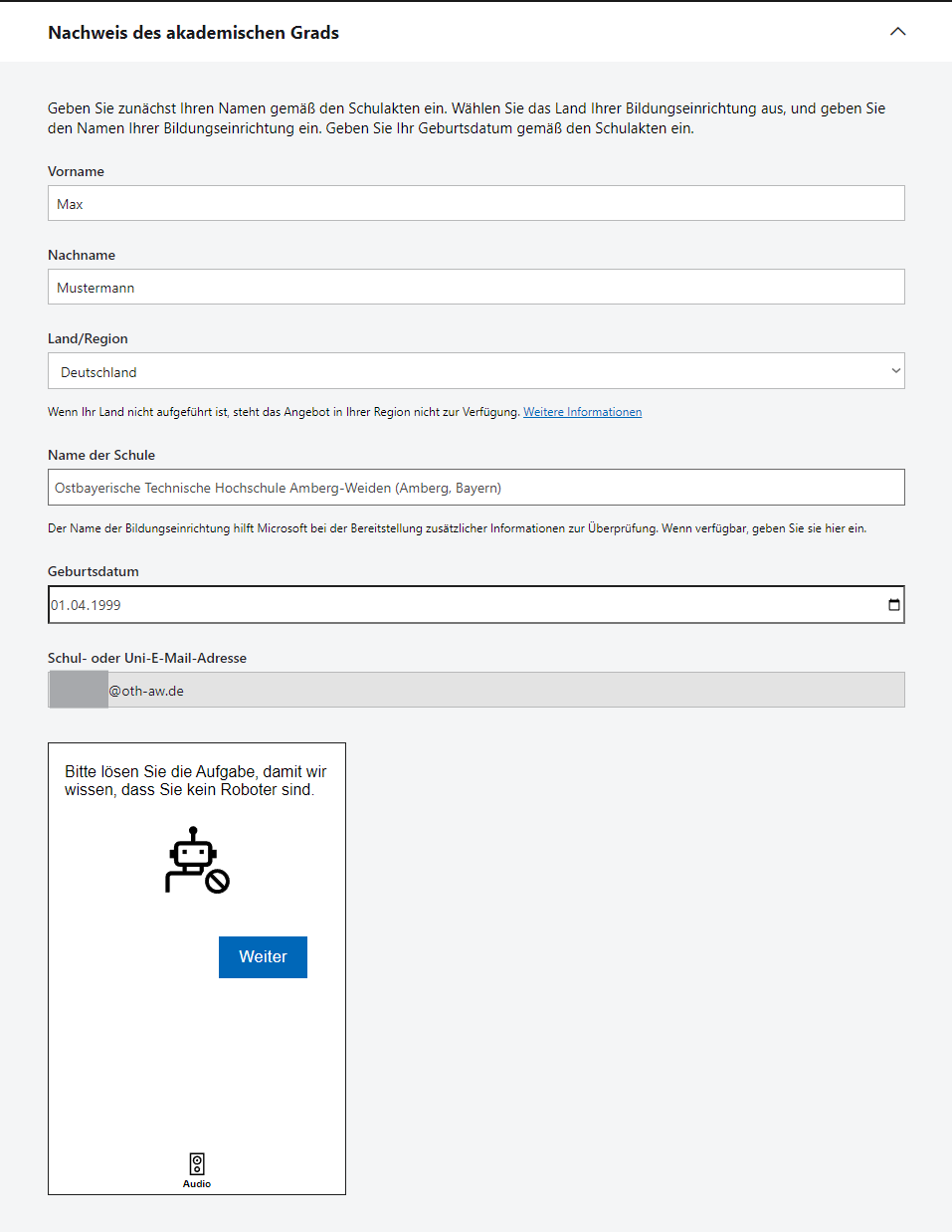Click the Land/Region dropdown arrow
Screen dimensions: 952x1232
[x=895, y=371]
